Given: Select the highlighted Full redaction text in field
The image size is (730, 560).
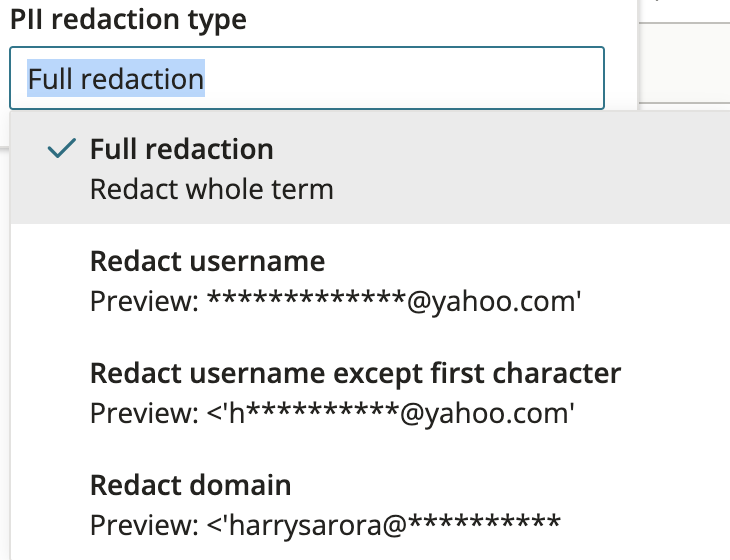Looking at the screenshot, I should pos(116,78).
